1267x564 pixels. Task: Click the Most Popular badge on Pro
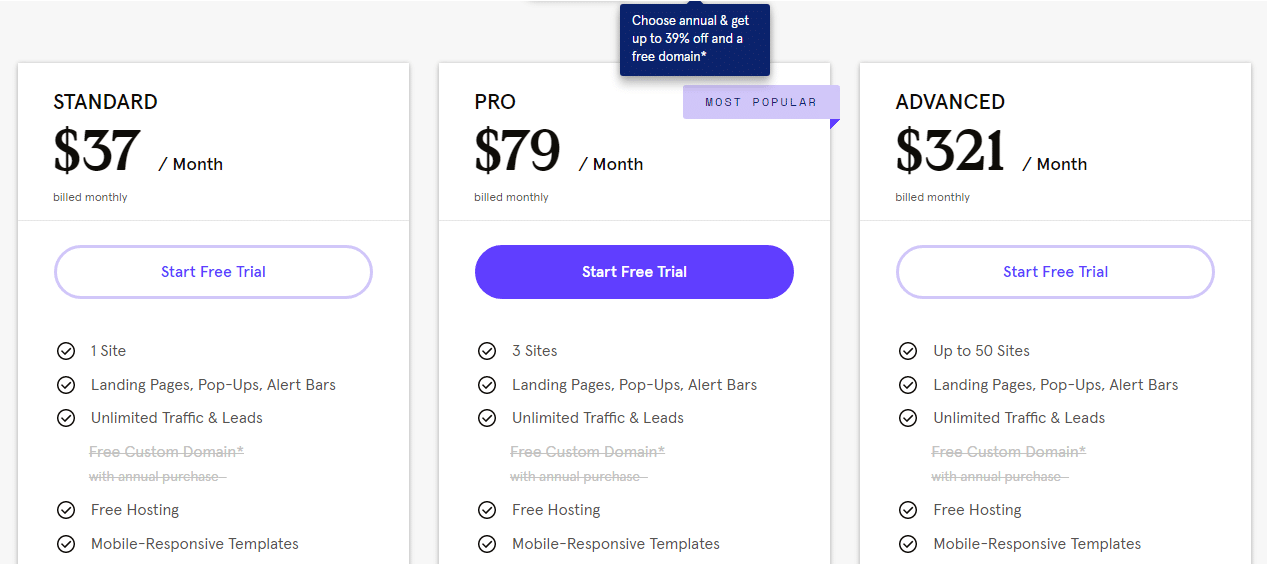point(761,102)
